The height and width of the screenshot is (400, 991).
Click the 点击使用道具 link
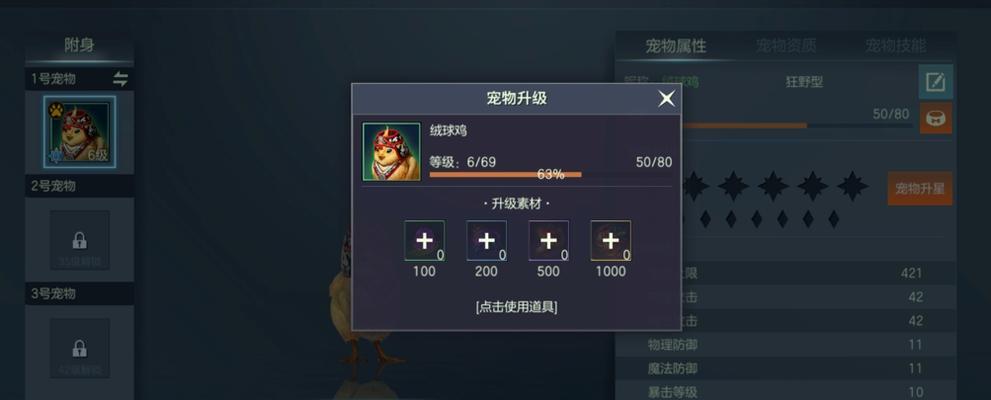pos(516,307)
